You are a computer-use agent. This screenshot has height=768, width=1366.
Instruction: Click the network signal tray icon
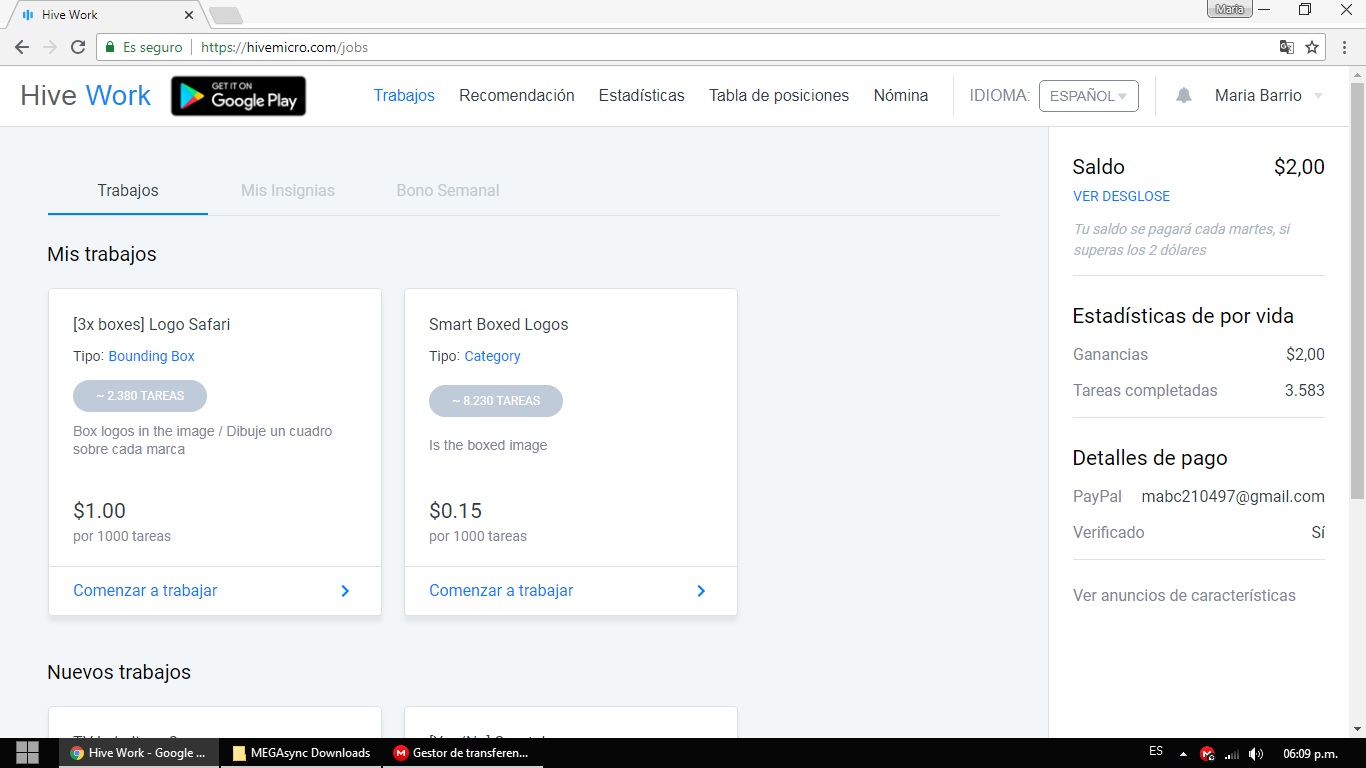(1232, 753)
